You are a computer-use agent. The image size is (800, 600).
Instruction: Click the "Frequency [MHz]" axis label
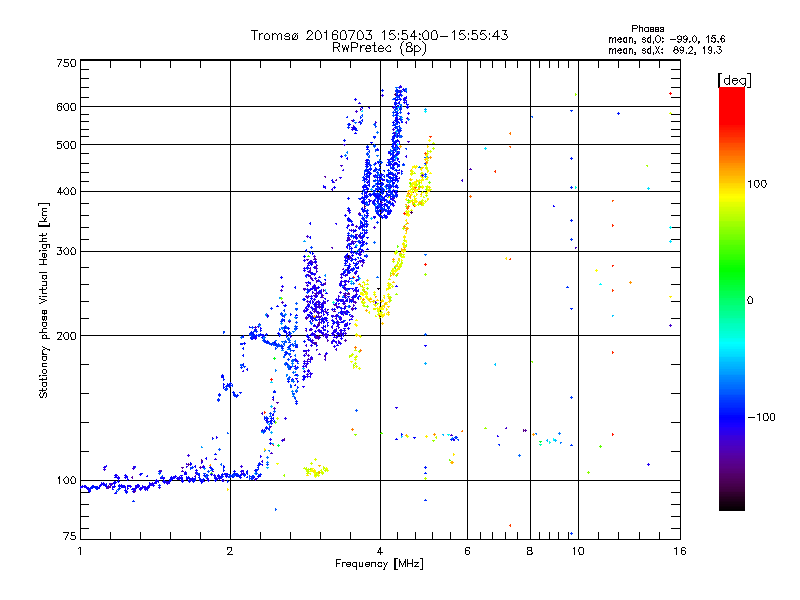pos(379,564)
